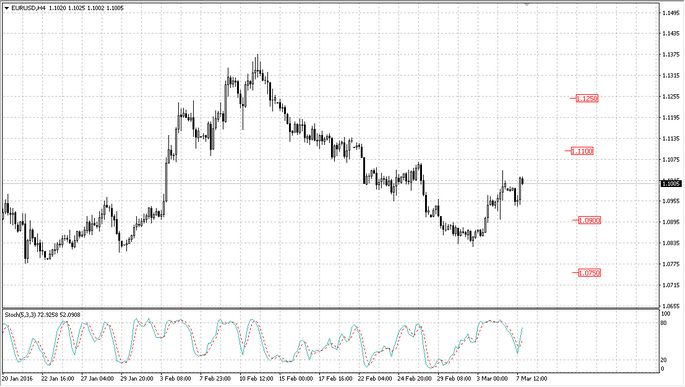Screen dimensions: 685x387
Task: Click the 20 Jan 2016 date label
Action: [x=18, y=378]
